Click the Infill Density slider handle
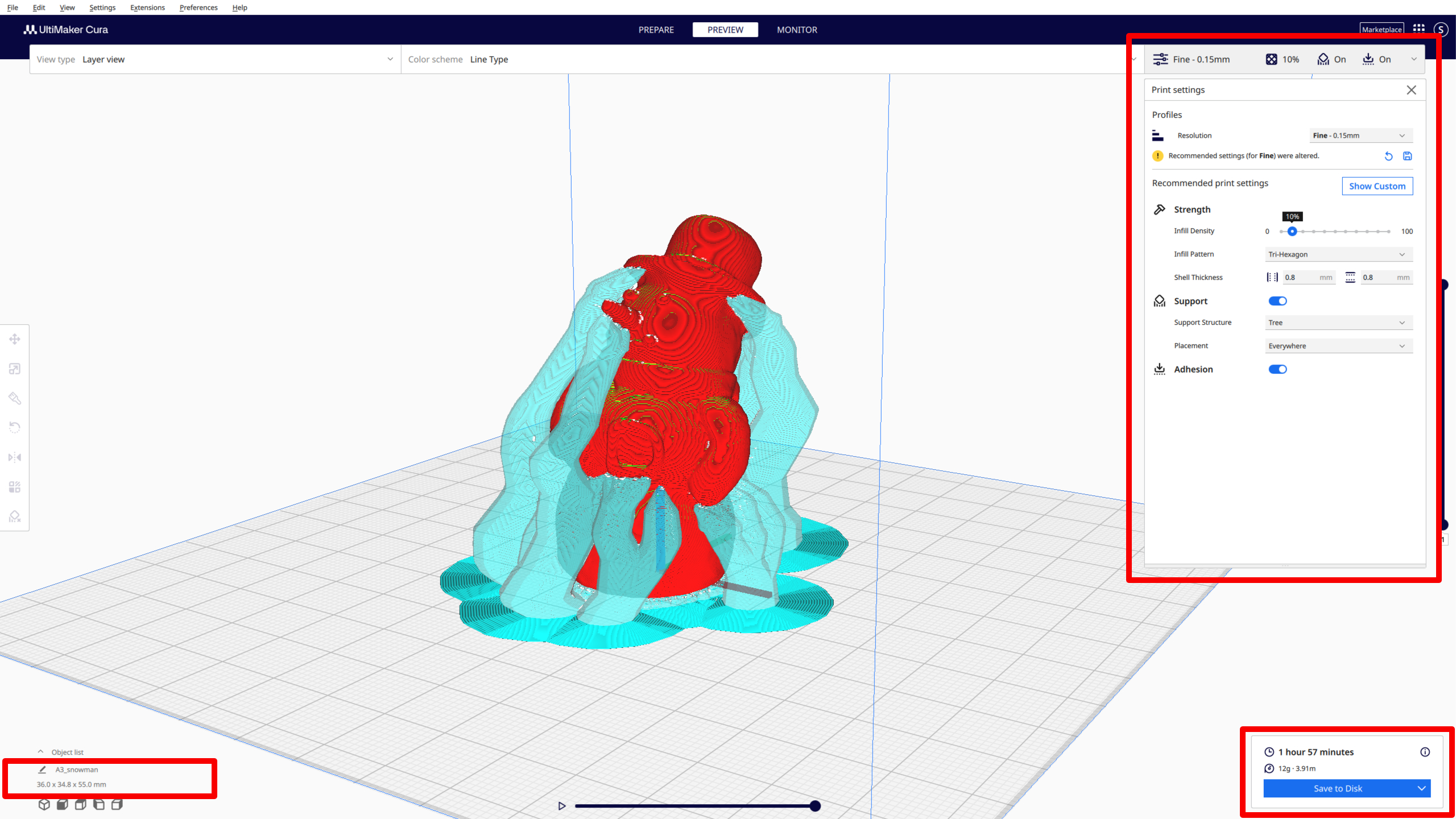The image size is (1456, 819). click(1292, 231)
